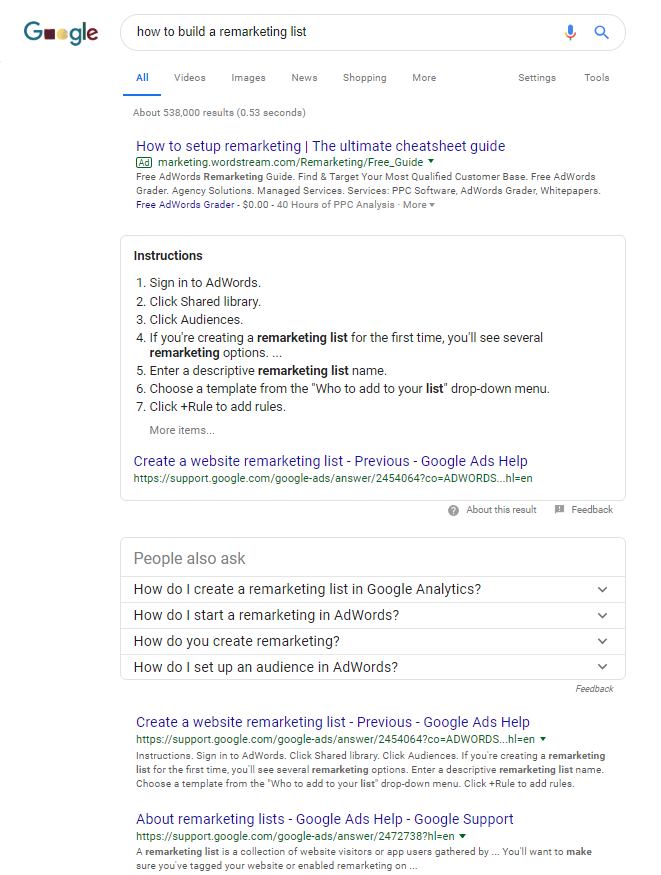
Task: Open the search Settings menu
Action: point(537,78)
